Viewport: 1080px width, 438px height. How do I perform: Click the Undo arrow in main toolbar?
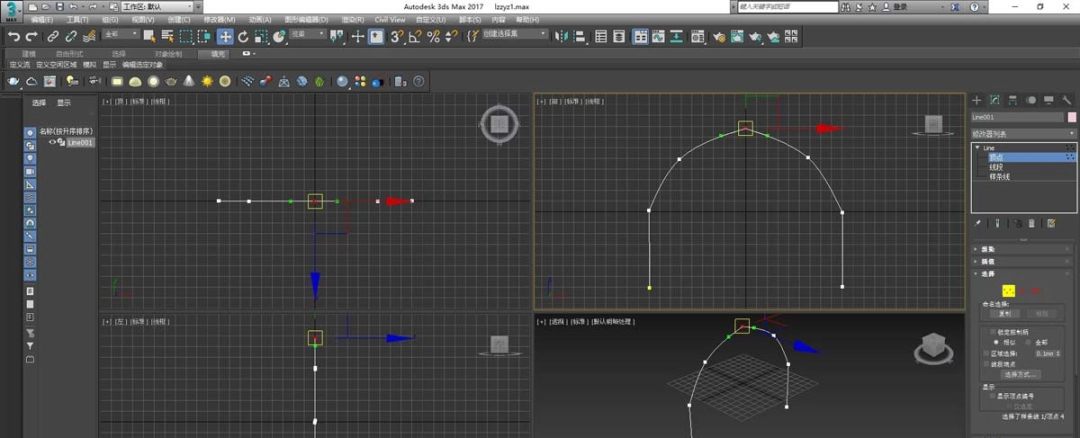coord(14,36)
